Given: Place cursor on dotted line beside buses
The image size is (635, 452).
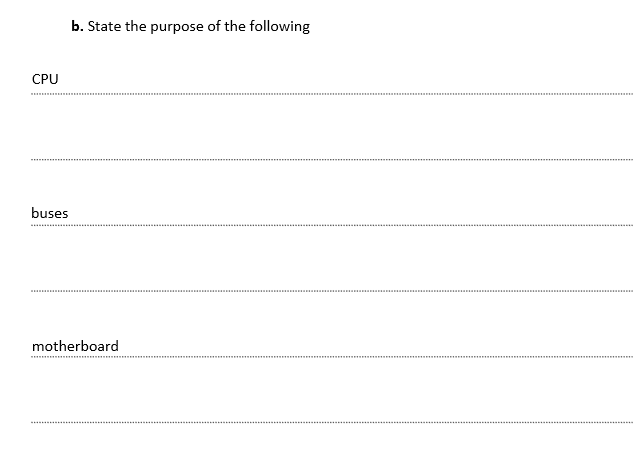Looking at the screenshot, I should pyautogui.click(x=332, y=225).
